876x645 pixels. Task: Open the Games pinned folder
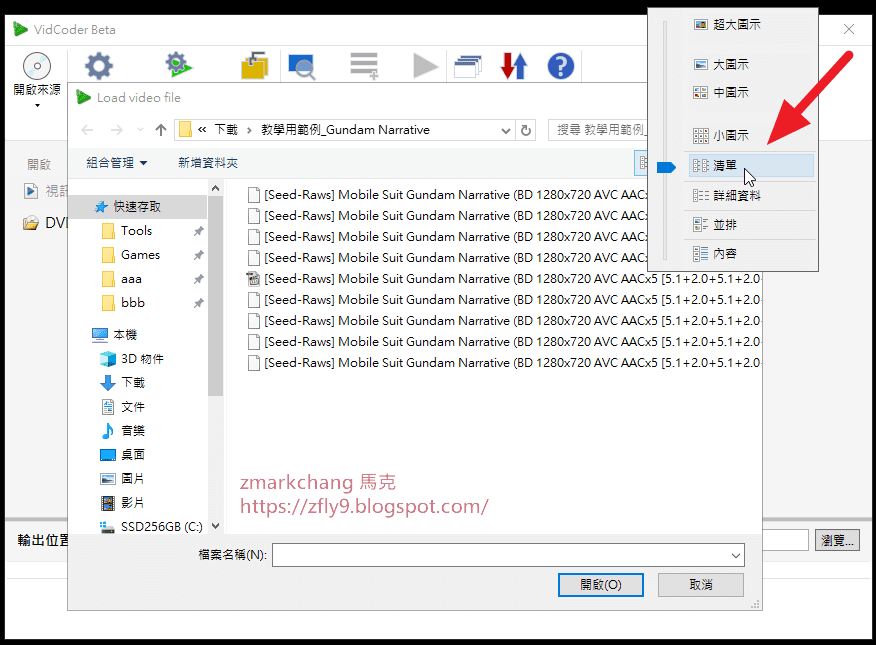click(x=140, y=255)
